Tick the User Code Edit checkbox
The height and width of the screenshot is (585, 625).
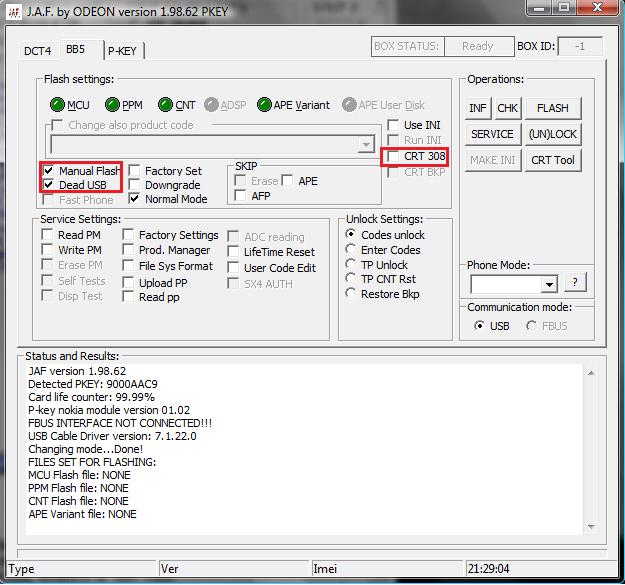point(233,267)
